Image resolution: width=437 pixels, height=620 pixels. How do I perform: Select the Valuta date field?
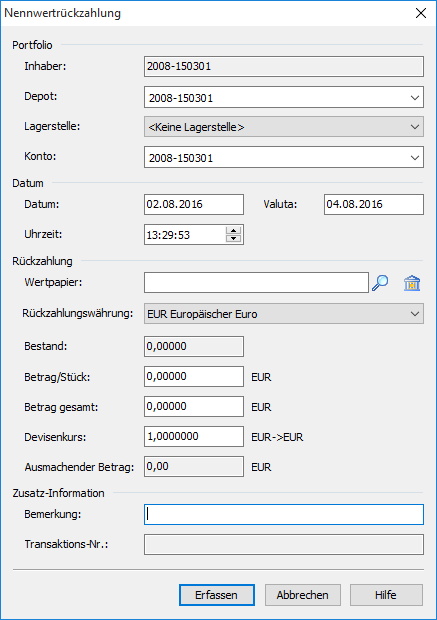(374, 204)
